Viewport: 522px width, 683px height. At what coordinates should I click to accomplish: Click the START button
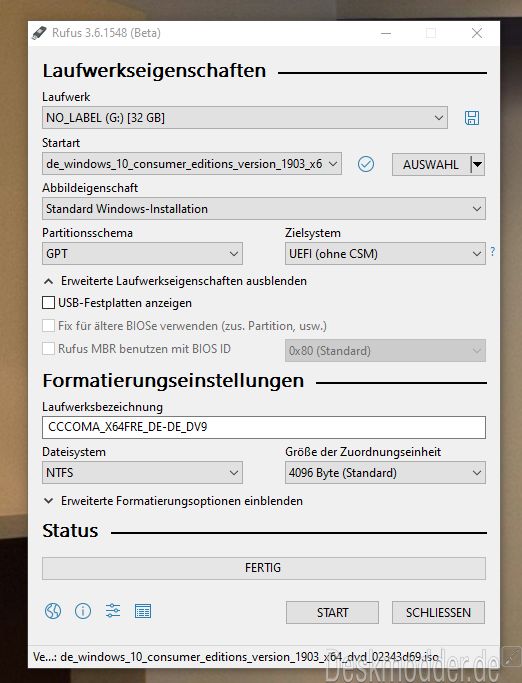tap(332, 612)
